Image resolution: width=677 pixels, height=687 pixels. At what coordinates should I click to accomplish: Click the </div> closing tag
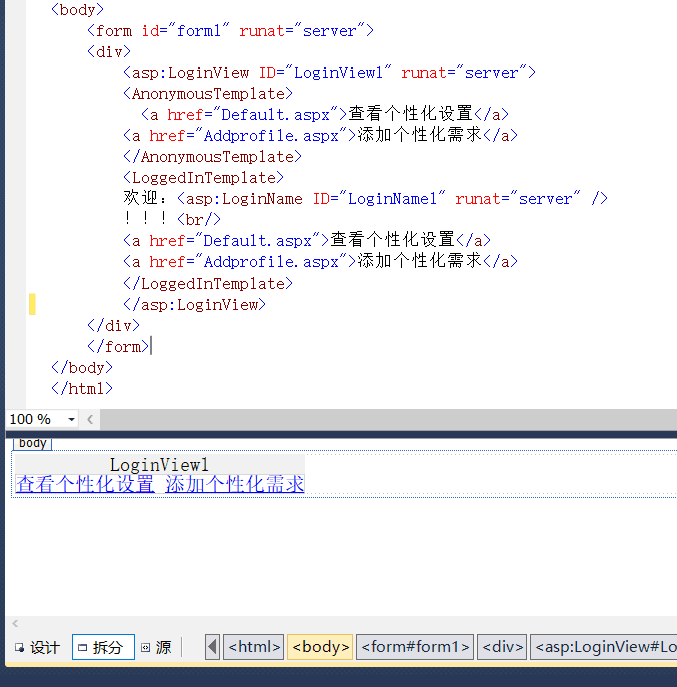click(113, 326)
